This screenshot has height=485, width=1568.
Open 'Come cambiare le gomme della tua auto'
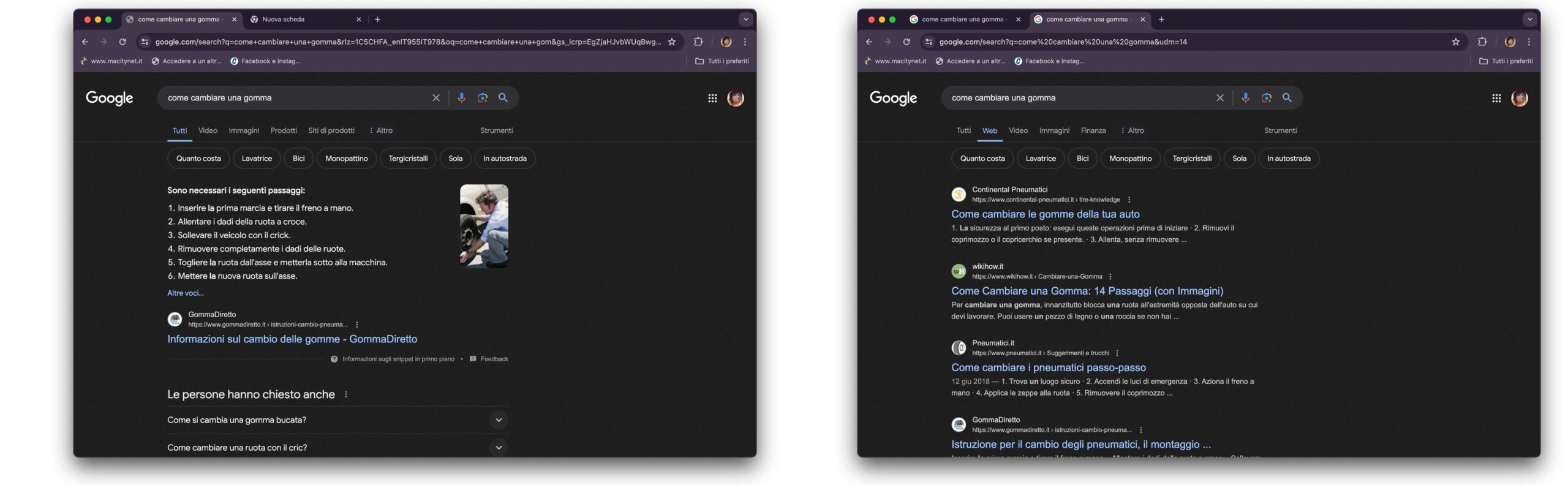[1045, 214]
